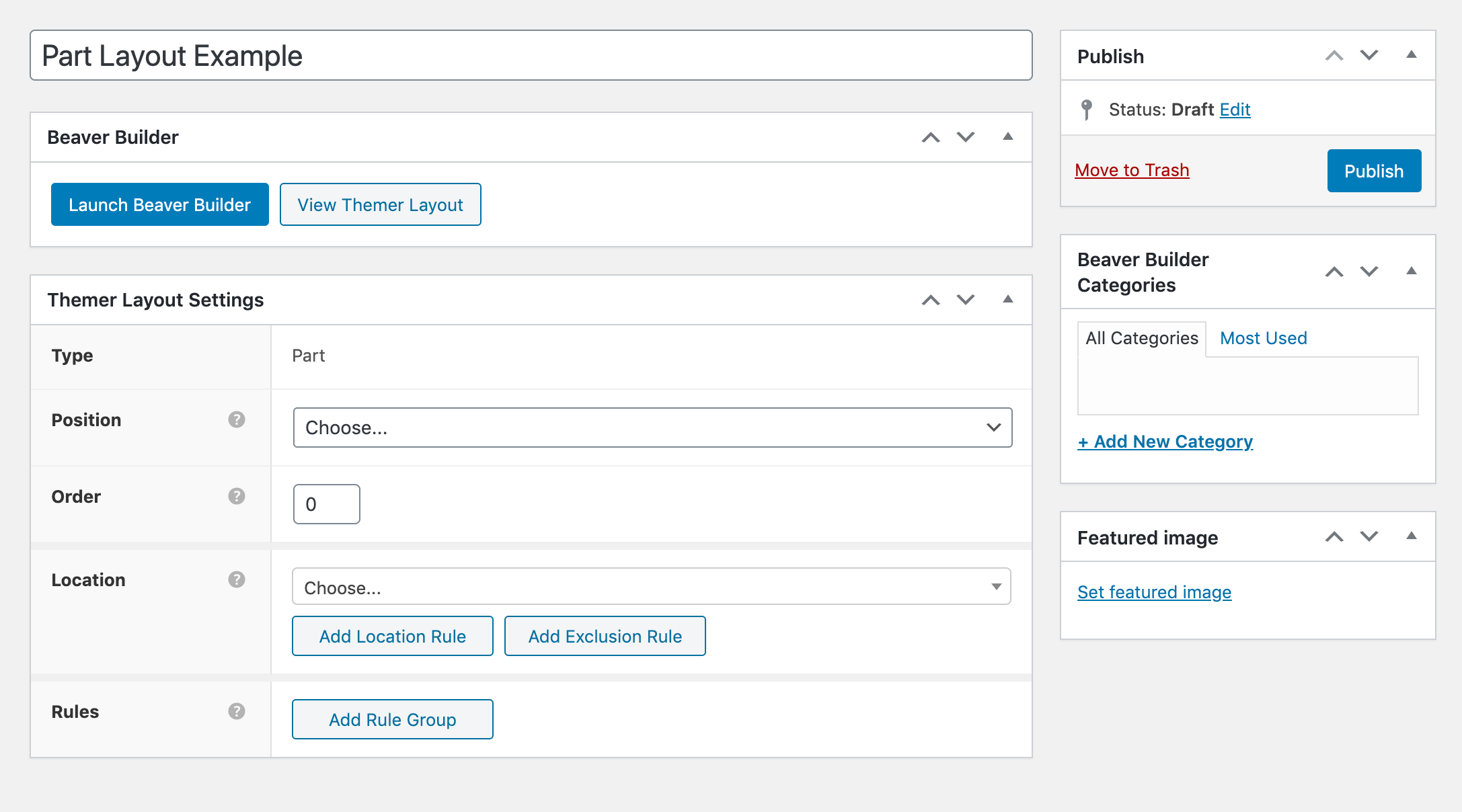
Task: Open Add New Category link
Action: [1165, 442]
